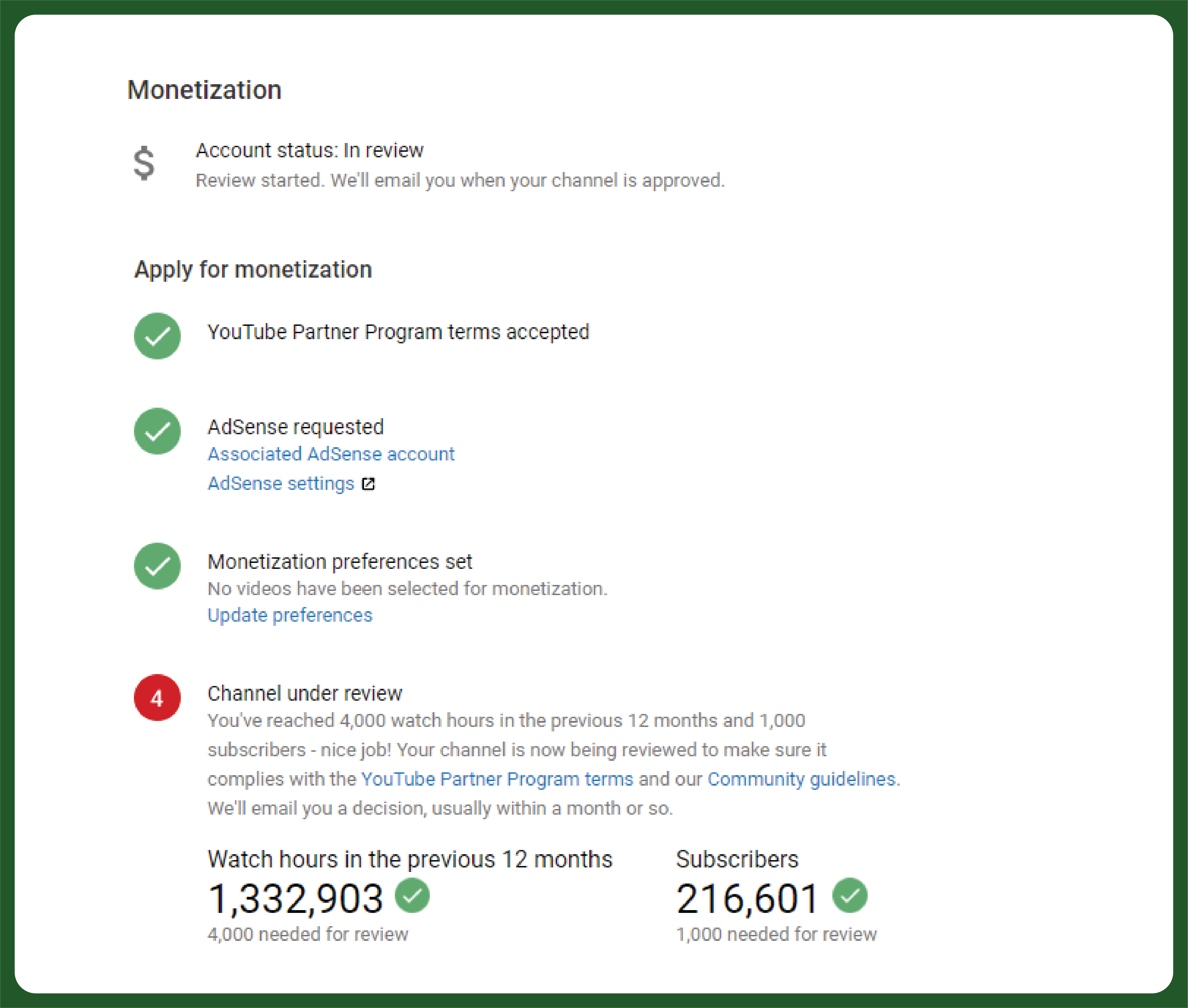Open the Associated AdSense account link

coord(331,454)
